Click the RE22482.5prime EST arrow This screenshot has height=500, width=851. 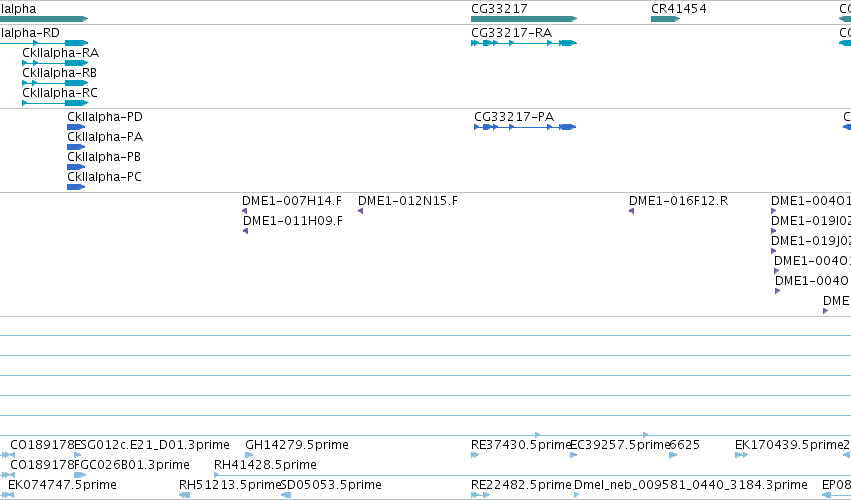click(480, 495)
